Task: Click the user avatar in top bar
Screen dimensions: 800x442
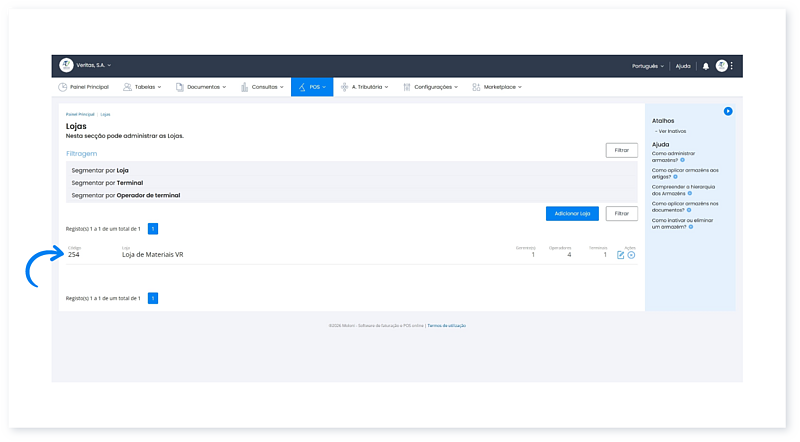Action: (721, 66)
